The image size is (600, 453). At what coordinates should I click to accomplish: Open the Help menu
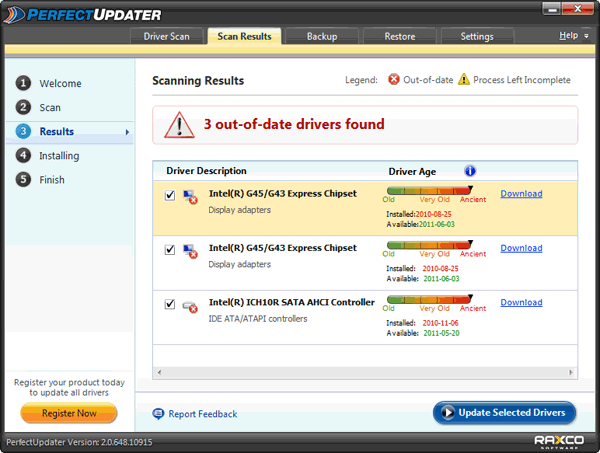click(x=568, y=36)
